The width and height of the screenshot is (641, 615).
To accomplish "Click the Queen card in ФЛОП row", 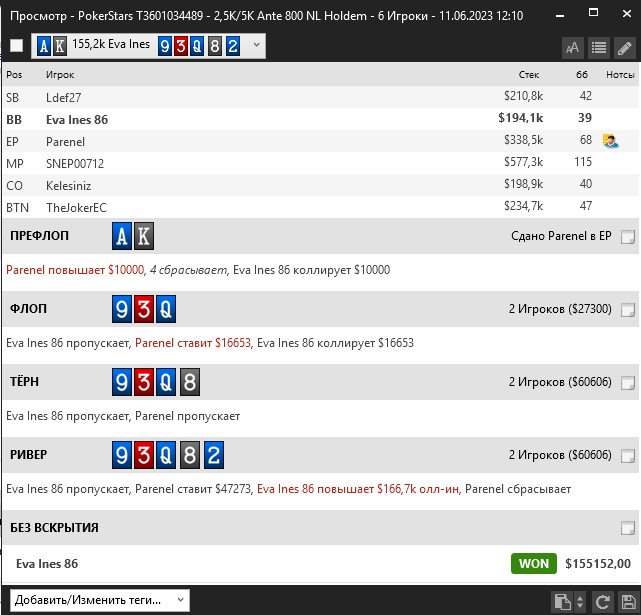I will point(166,309).
